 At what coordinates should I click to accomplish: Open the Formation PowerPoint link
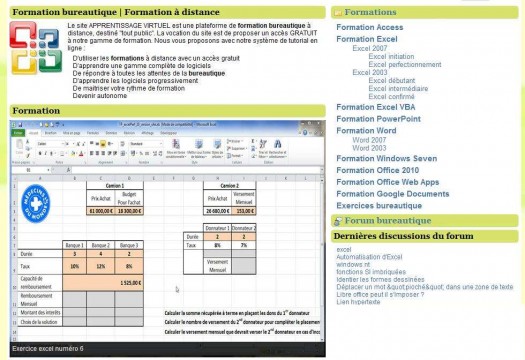pos(378,119)
